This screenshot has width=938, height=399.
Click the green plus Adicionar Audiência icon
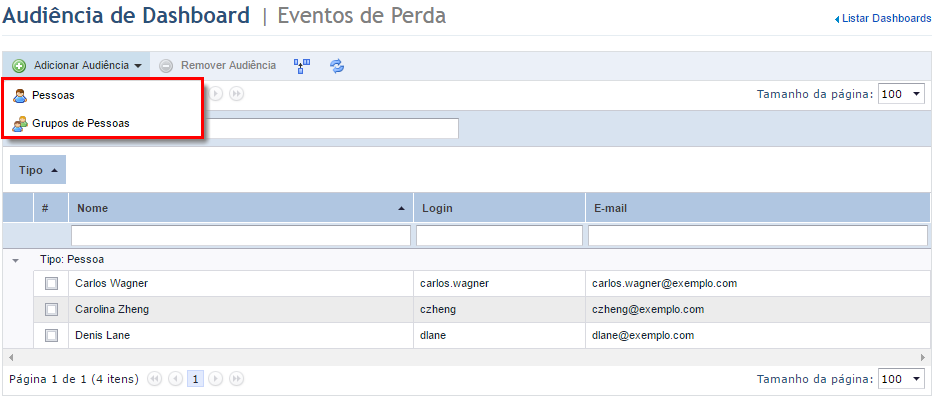tap(19, 66)
